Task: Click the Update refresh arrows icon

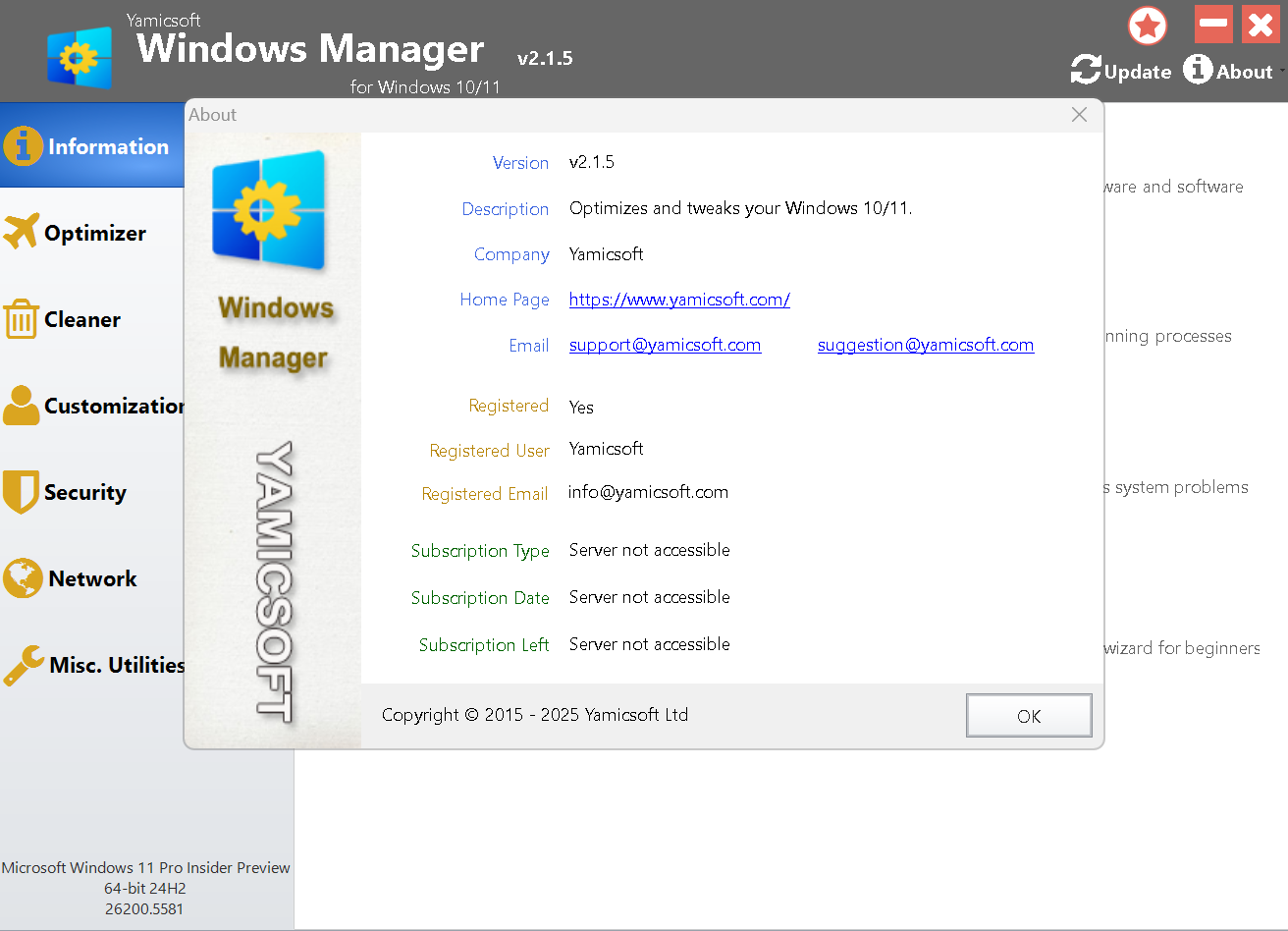Action: tap(1086, 70)
